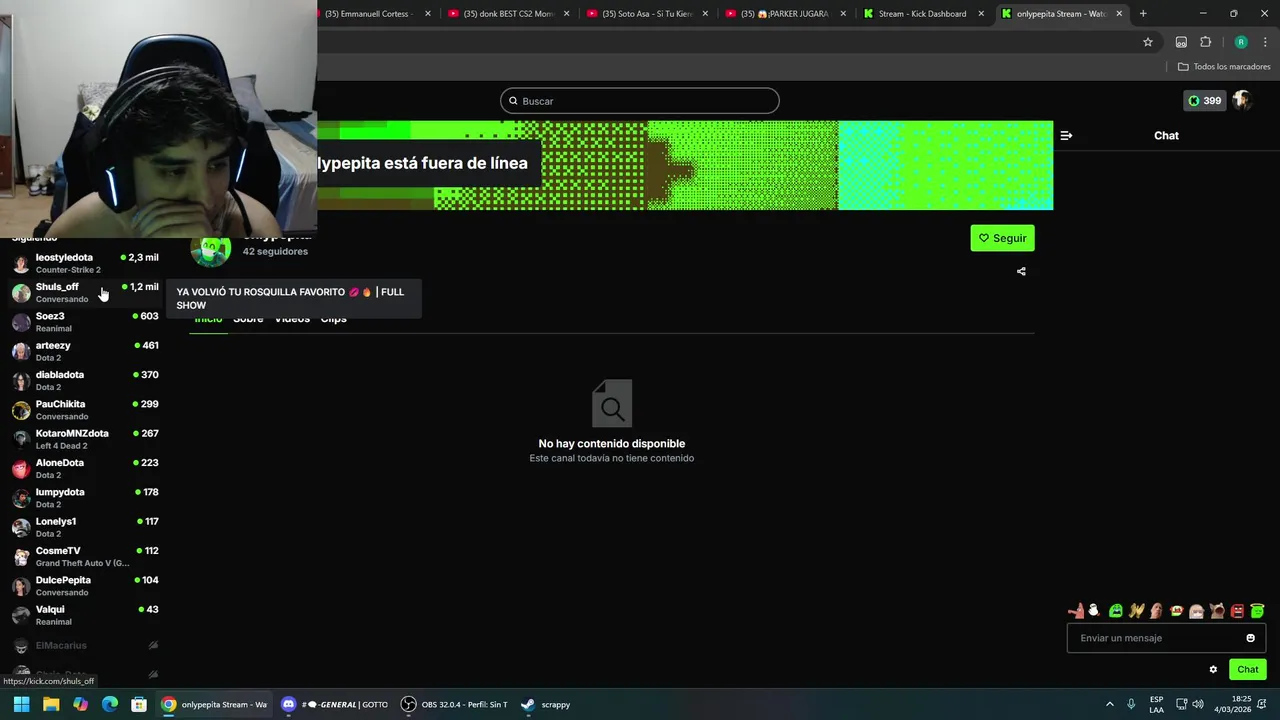Open Shuls_off channel in sidebar
This screenshot has height=720, width=1280.
point(85,292)
